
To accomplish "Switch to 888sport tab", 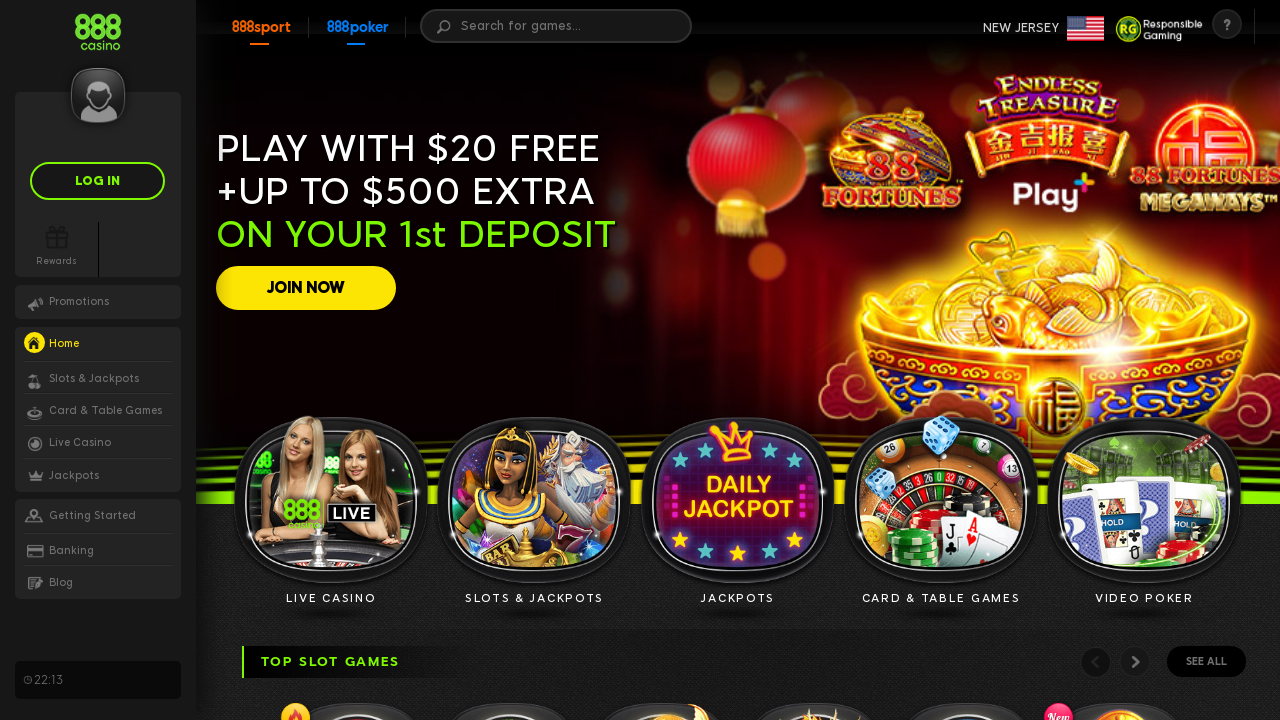I will [261, 27].
